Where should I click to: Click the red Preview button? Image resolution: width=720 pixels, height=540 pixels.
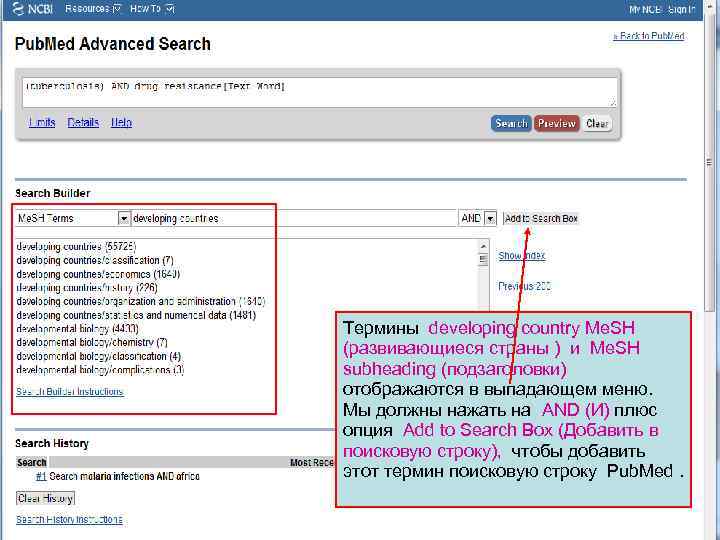tap(557, 124)
